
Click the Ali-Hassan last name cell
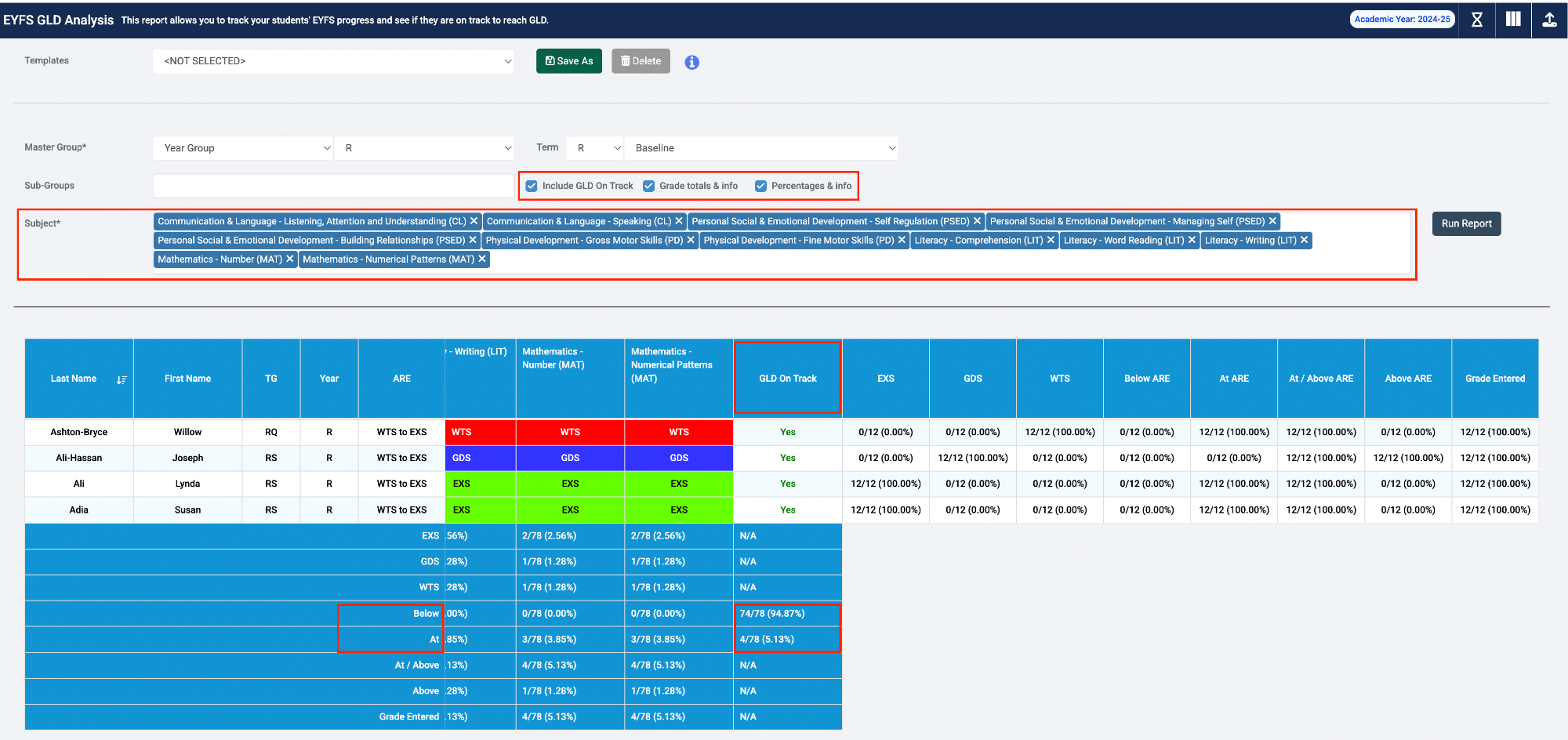(x=79, y=458)
